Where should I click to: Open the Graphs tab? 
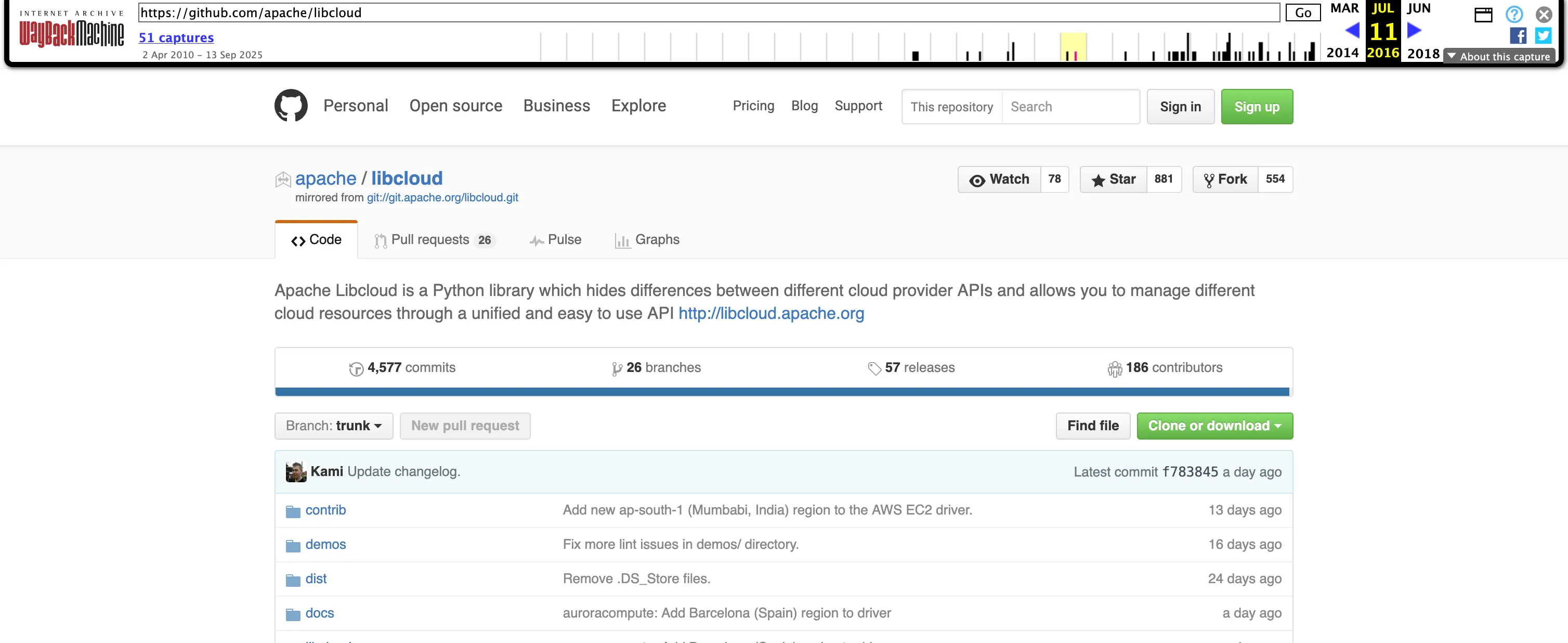point(647,240)
